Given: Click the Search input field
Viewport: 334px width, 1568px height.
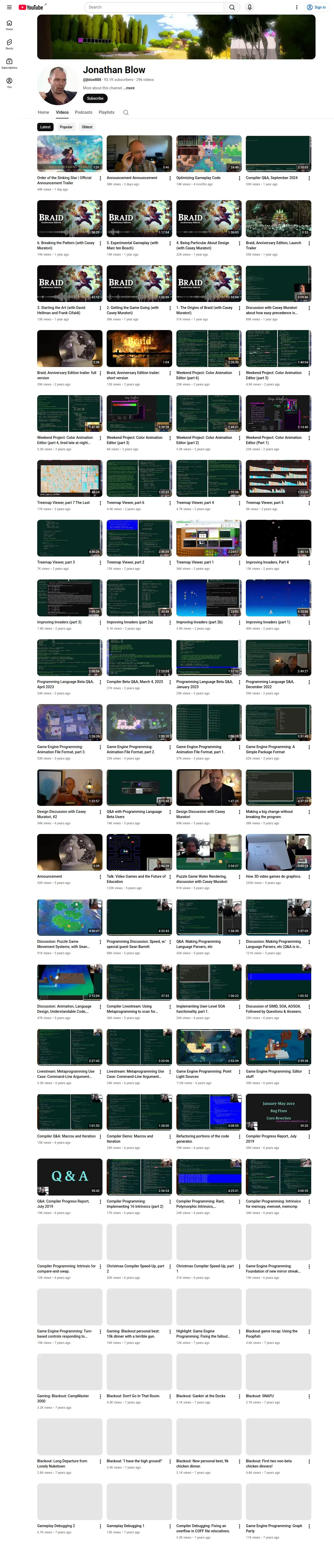Looking at the screenshot, I should click(155, 7).
